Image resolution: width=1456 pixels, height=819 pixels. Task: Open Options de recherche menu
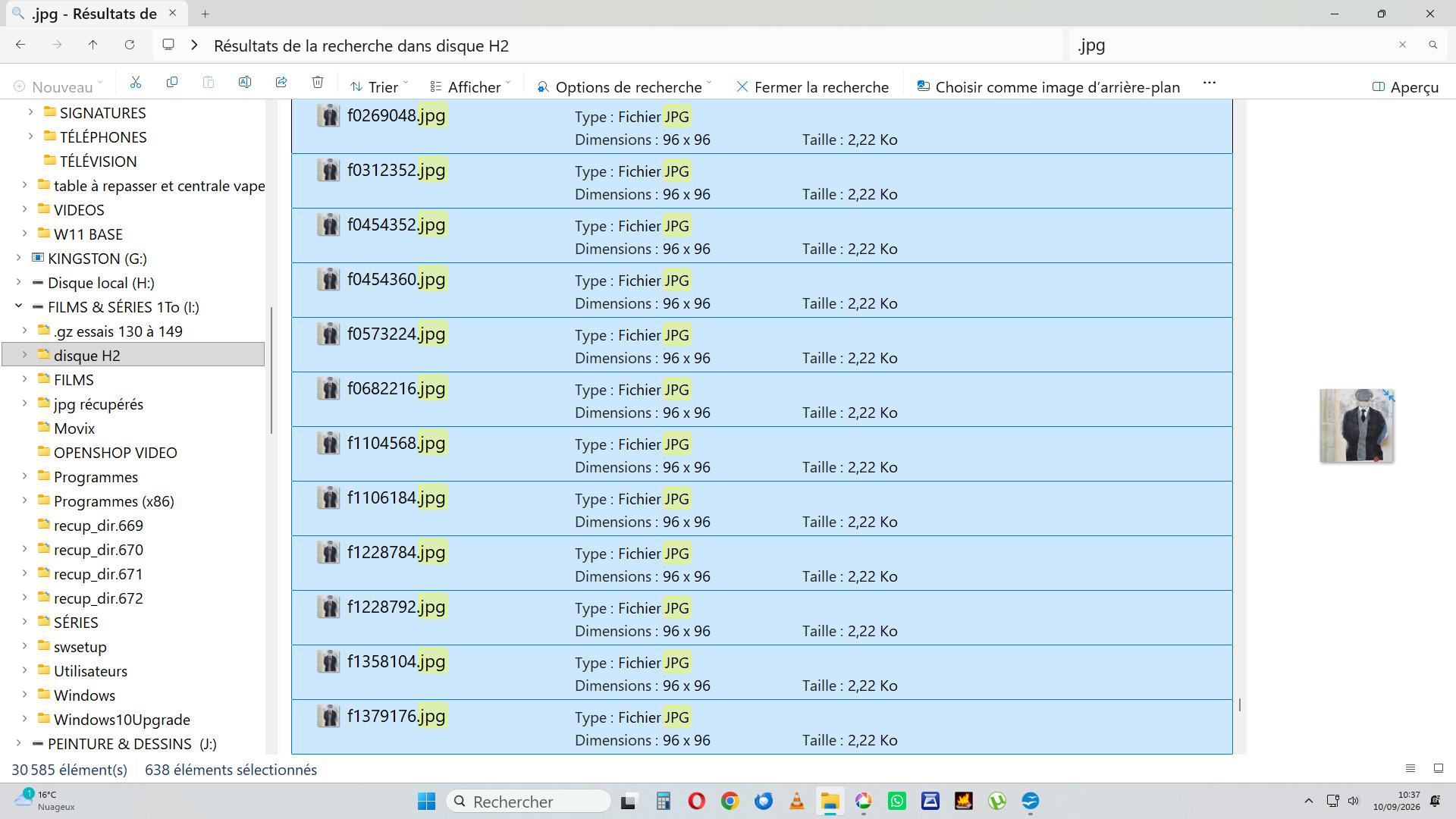click(624, 87)
